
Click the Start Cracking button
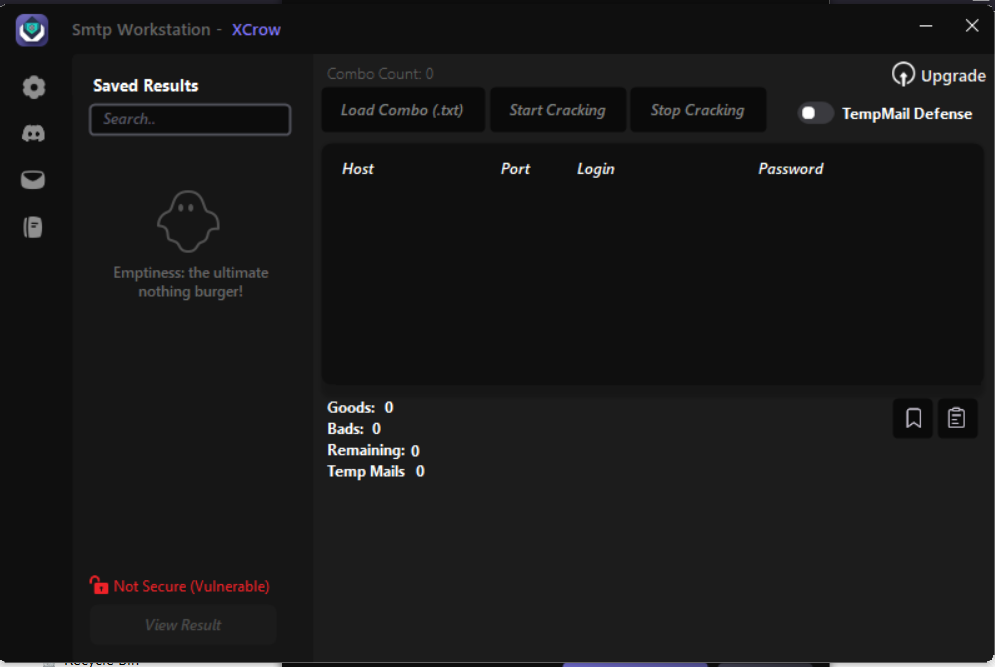pos(557,110)
